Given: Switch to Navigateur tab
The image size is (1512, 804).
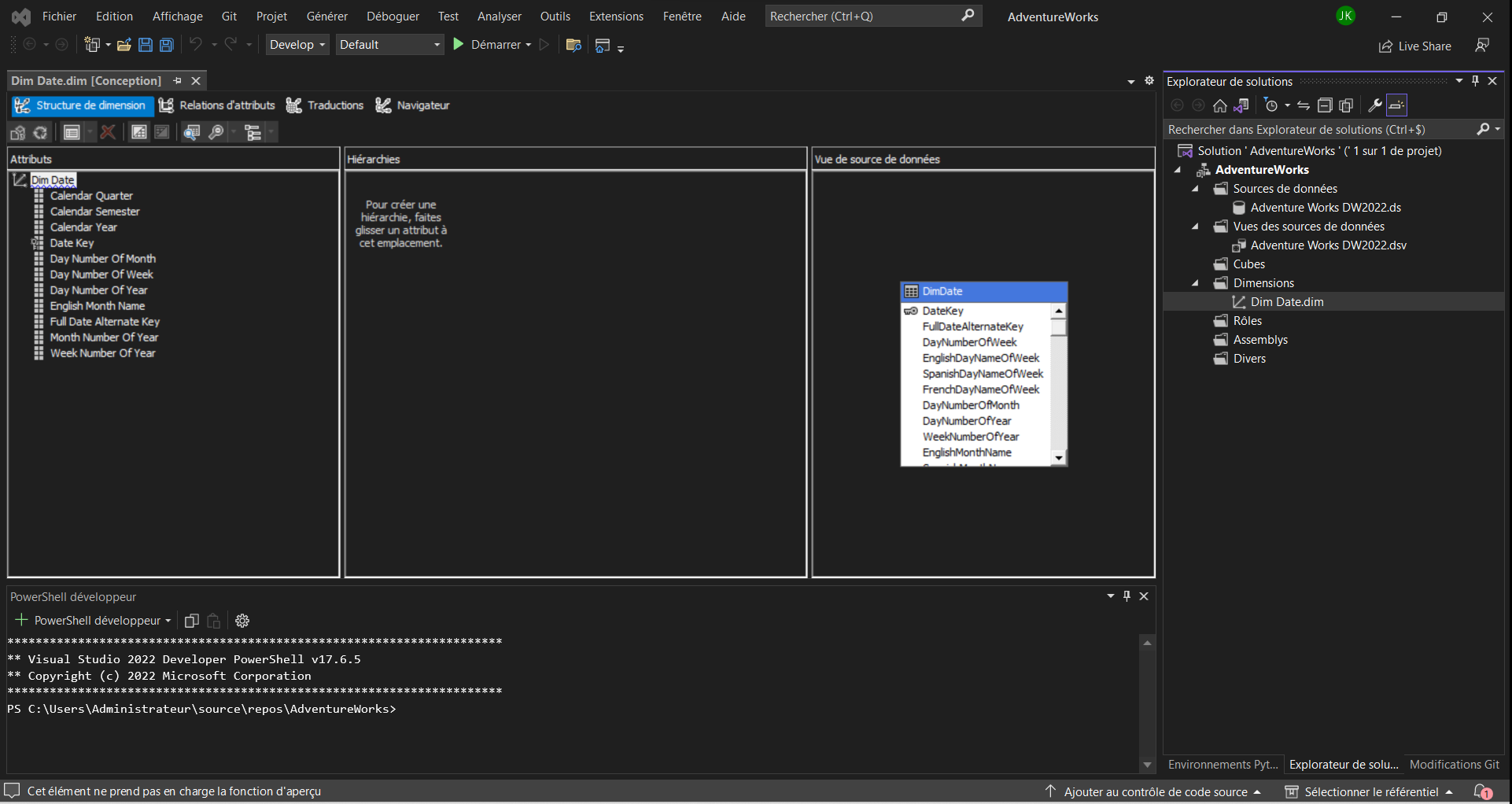Looking at the screenshot, I should pos(413,105).
